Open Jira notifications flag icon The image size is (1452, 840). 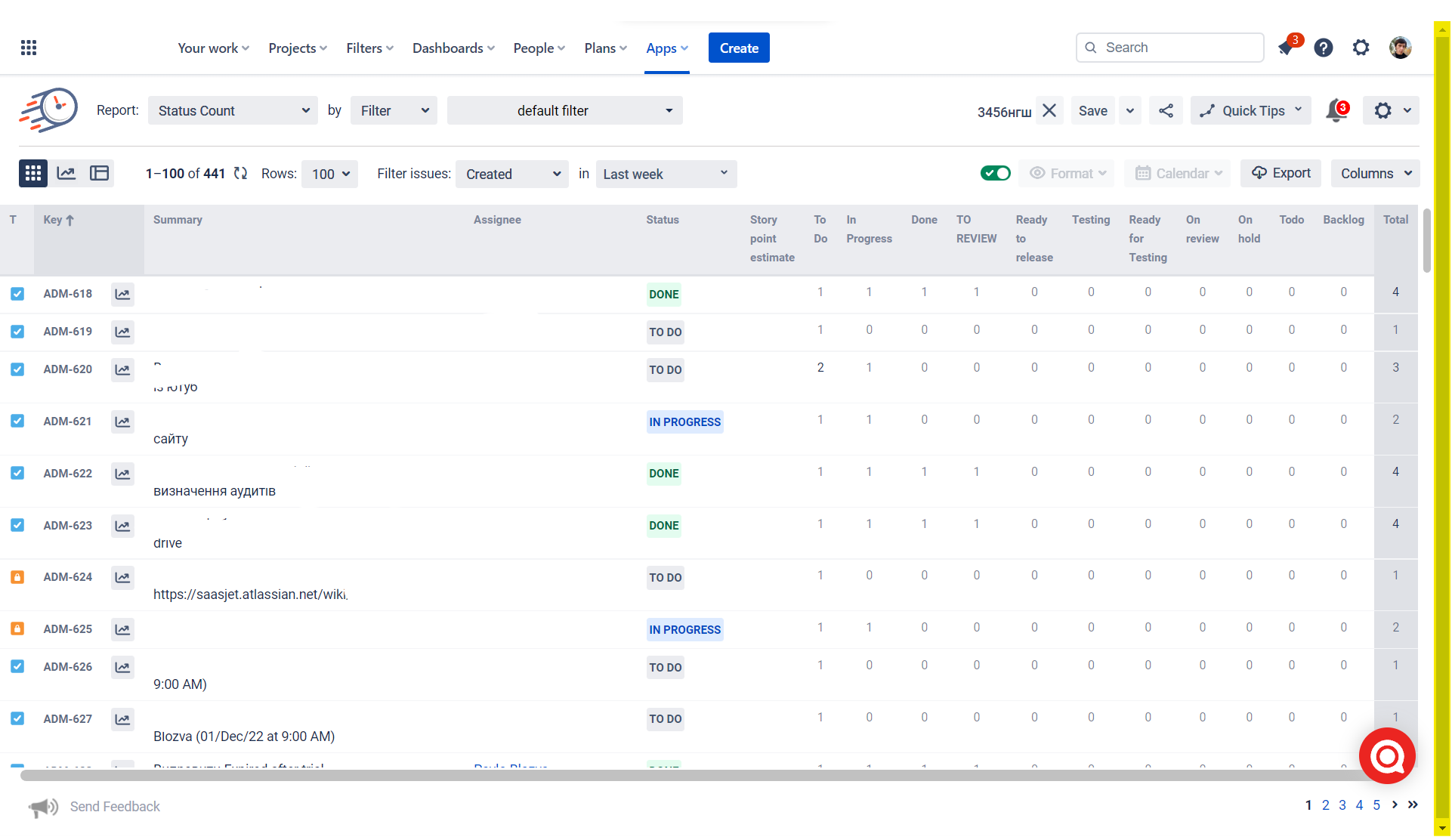(1286, 48)
